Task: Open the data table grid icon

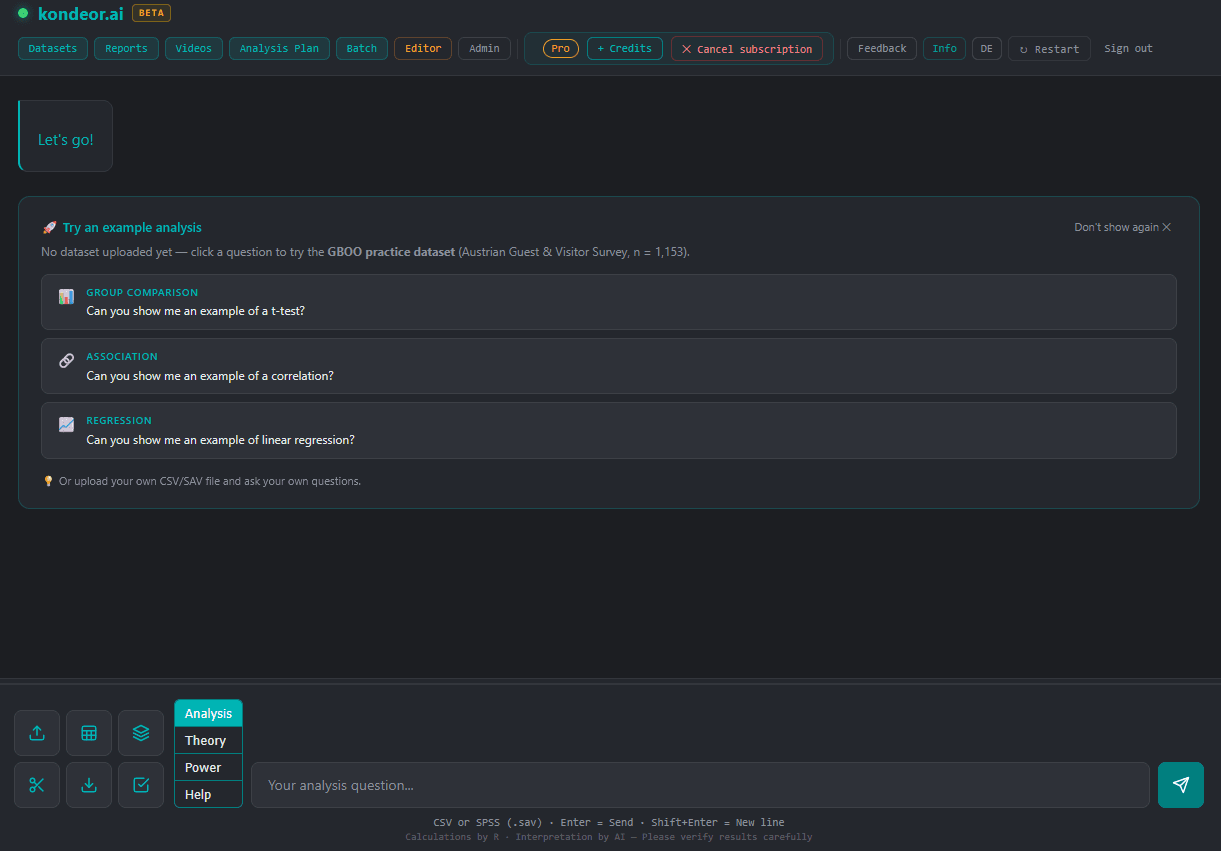Action: point(89,733)
